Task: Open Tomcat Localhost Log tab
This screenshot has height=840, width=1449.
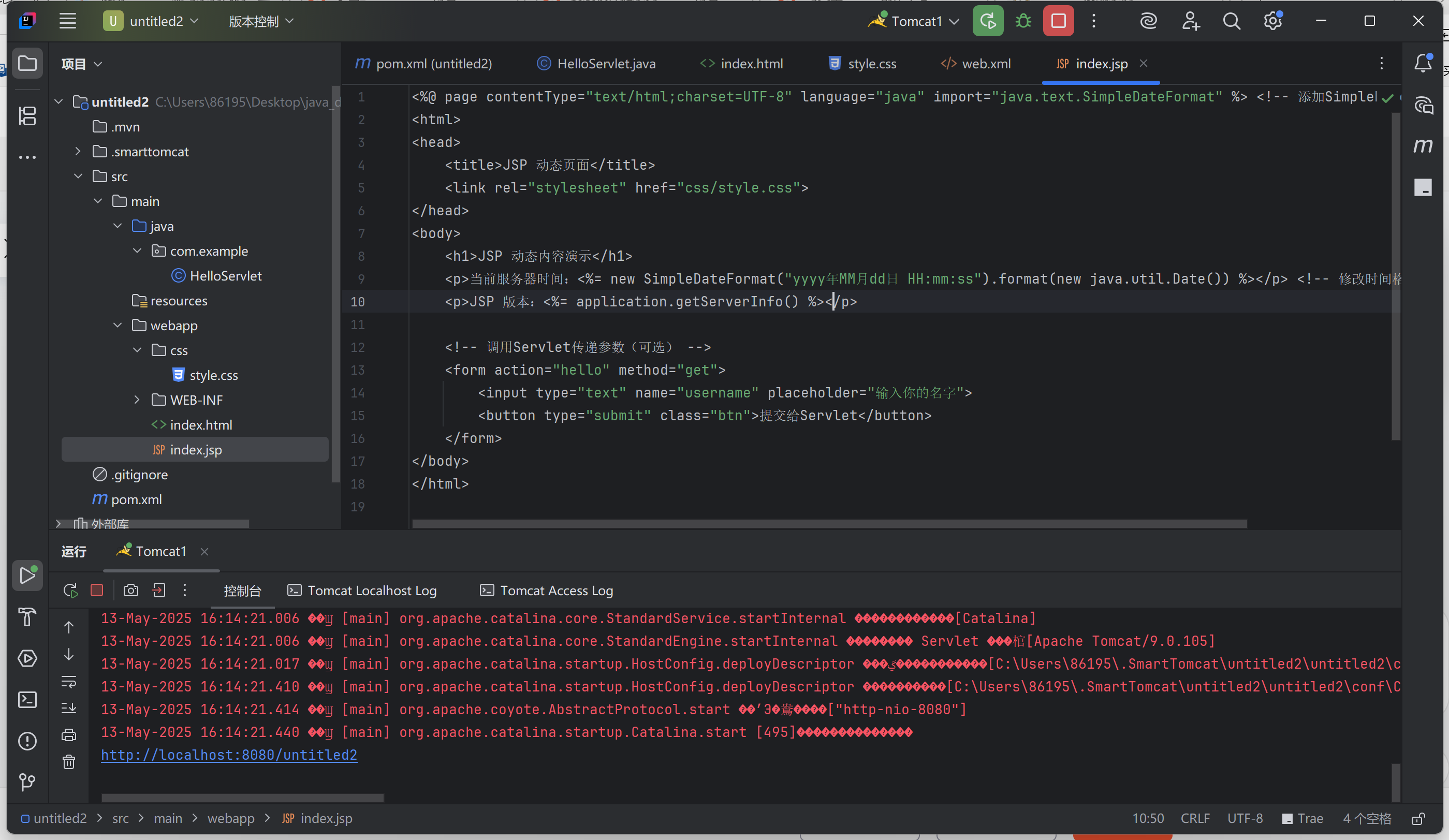Action: 362,591
